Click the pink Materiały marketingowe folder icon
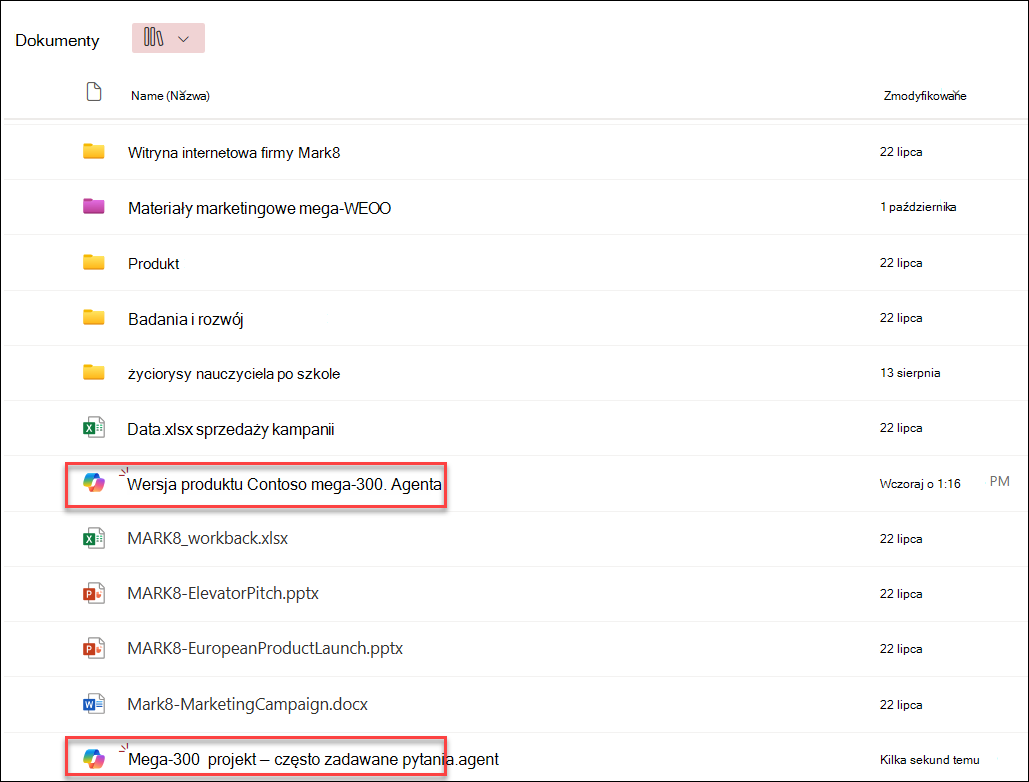Image resolution: width=1029 pixels, height=782 pixels. click(94, 207)
